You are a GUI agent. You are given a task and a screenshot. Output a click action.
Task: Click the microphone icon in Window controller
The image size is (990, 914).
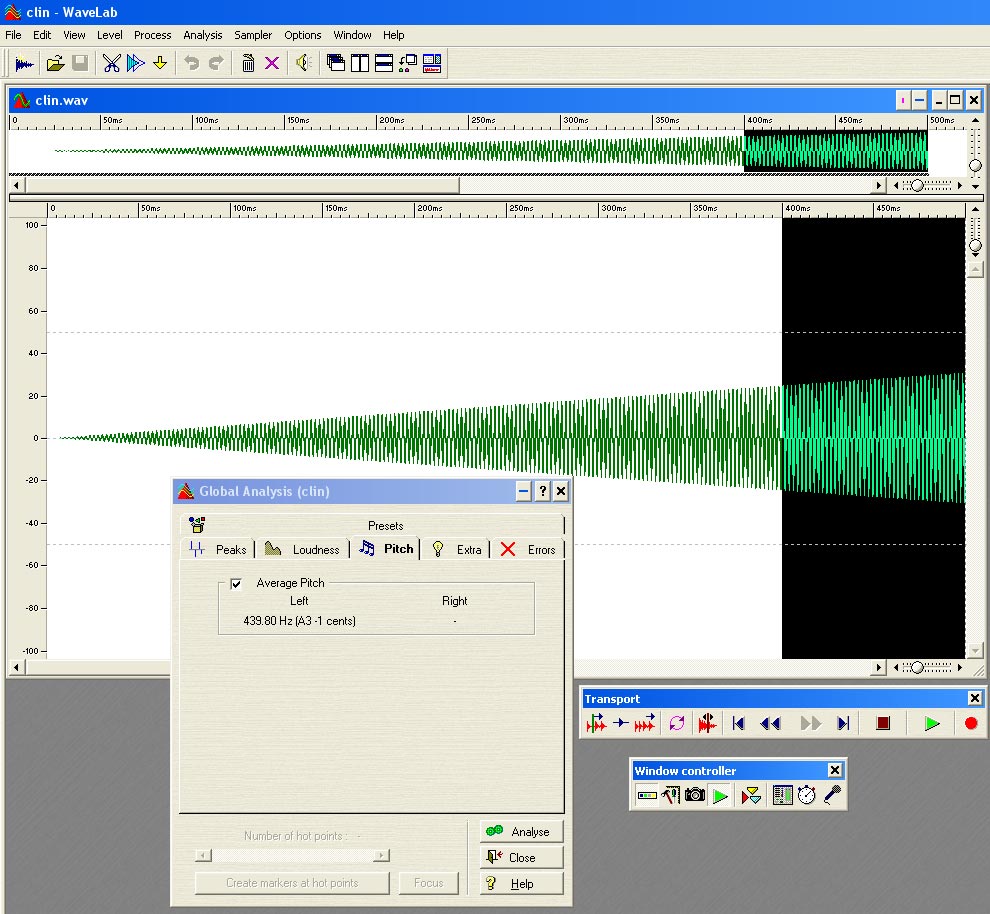(832, 796)
